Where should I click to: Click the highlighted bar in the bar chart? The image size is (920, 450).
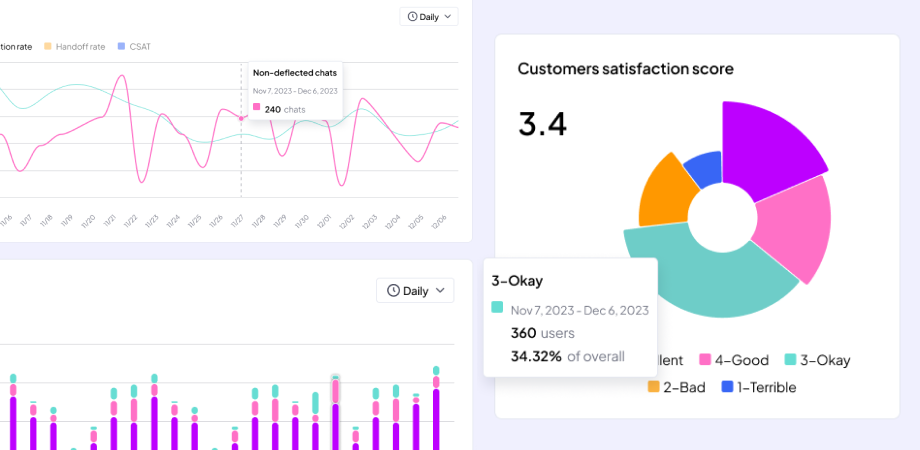point(336,412)
